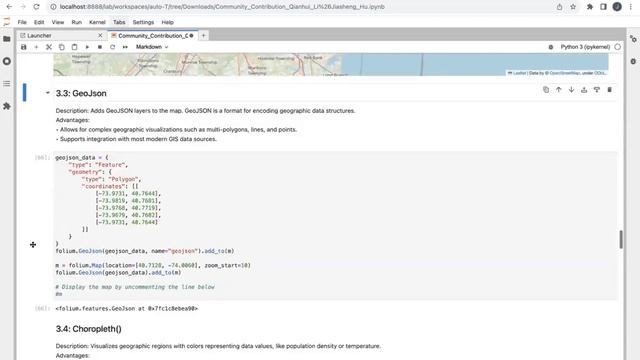Reload the browser page
This screenshot has height=360, width=640.
click(x=36, y=7)
